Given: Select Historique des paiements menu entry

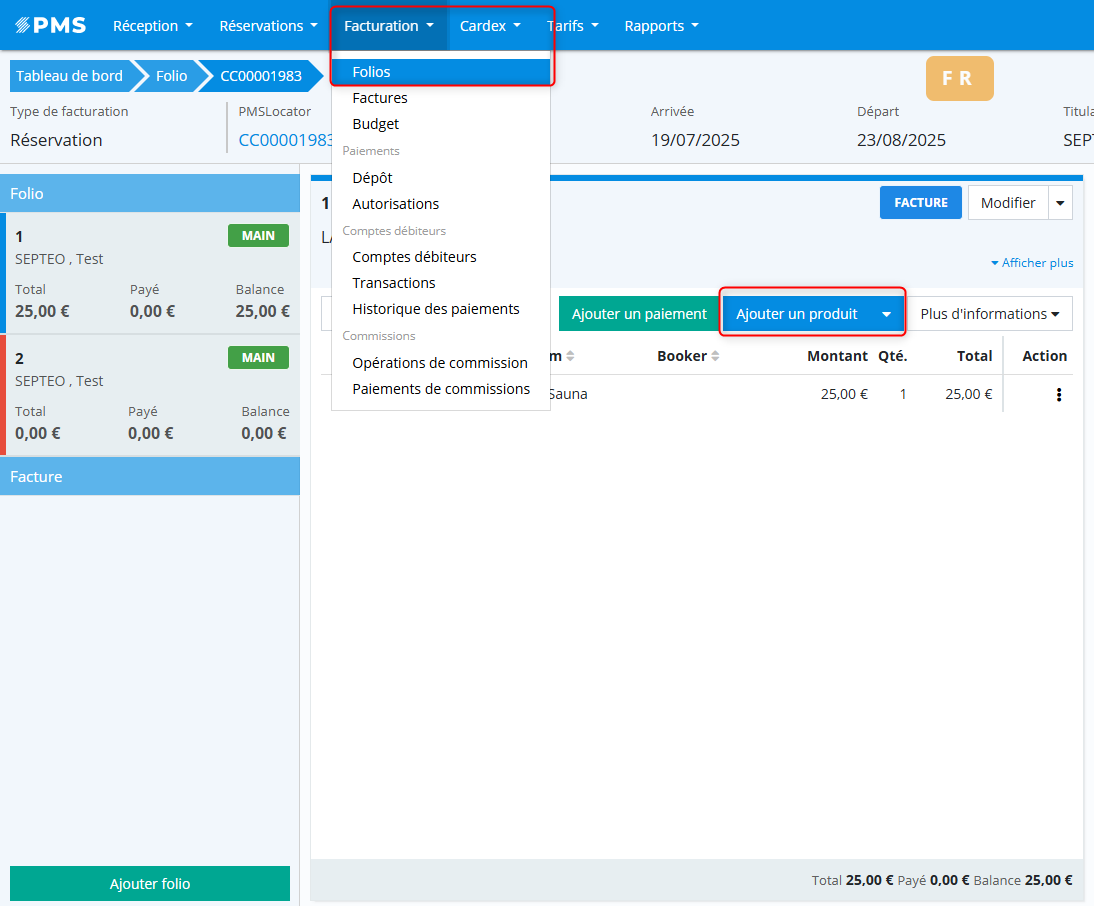Looking at the screenshot, I should click(x=435, y=309).
